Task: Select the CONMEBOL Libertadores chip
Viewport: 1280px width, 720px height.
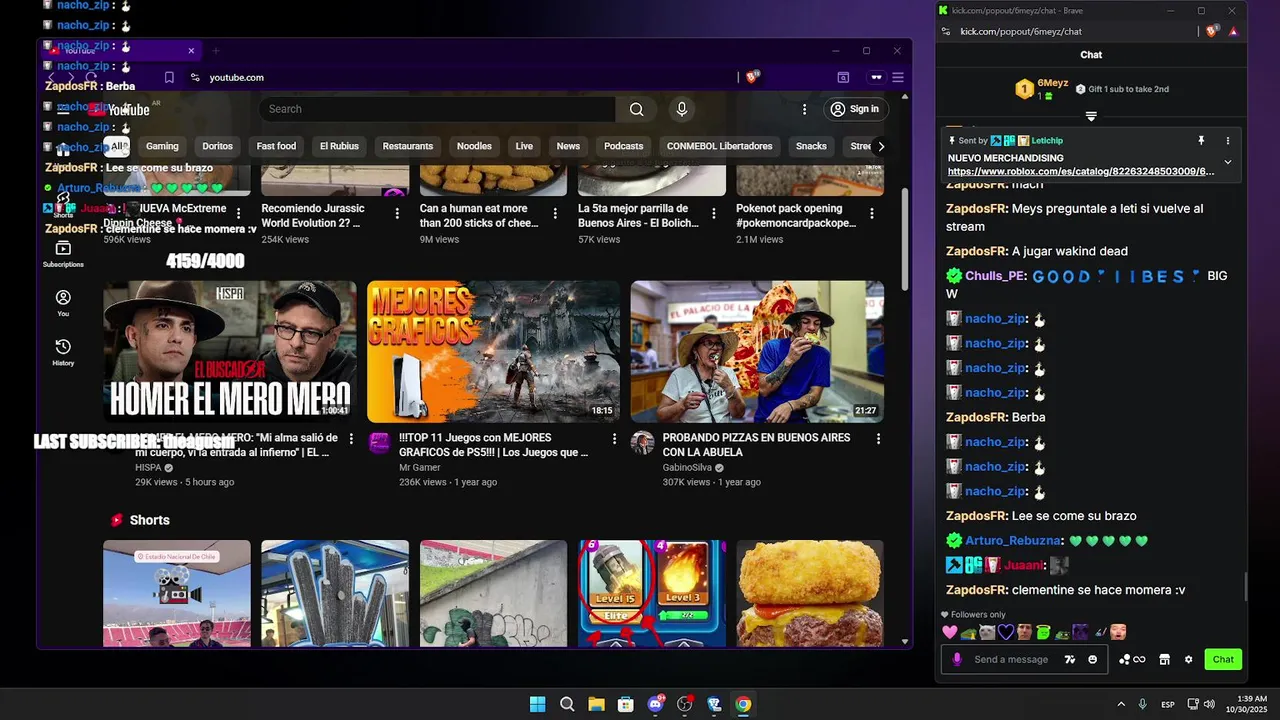Action: coord(720,146)
